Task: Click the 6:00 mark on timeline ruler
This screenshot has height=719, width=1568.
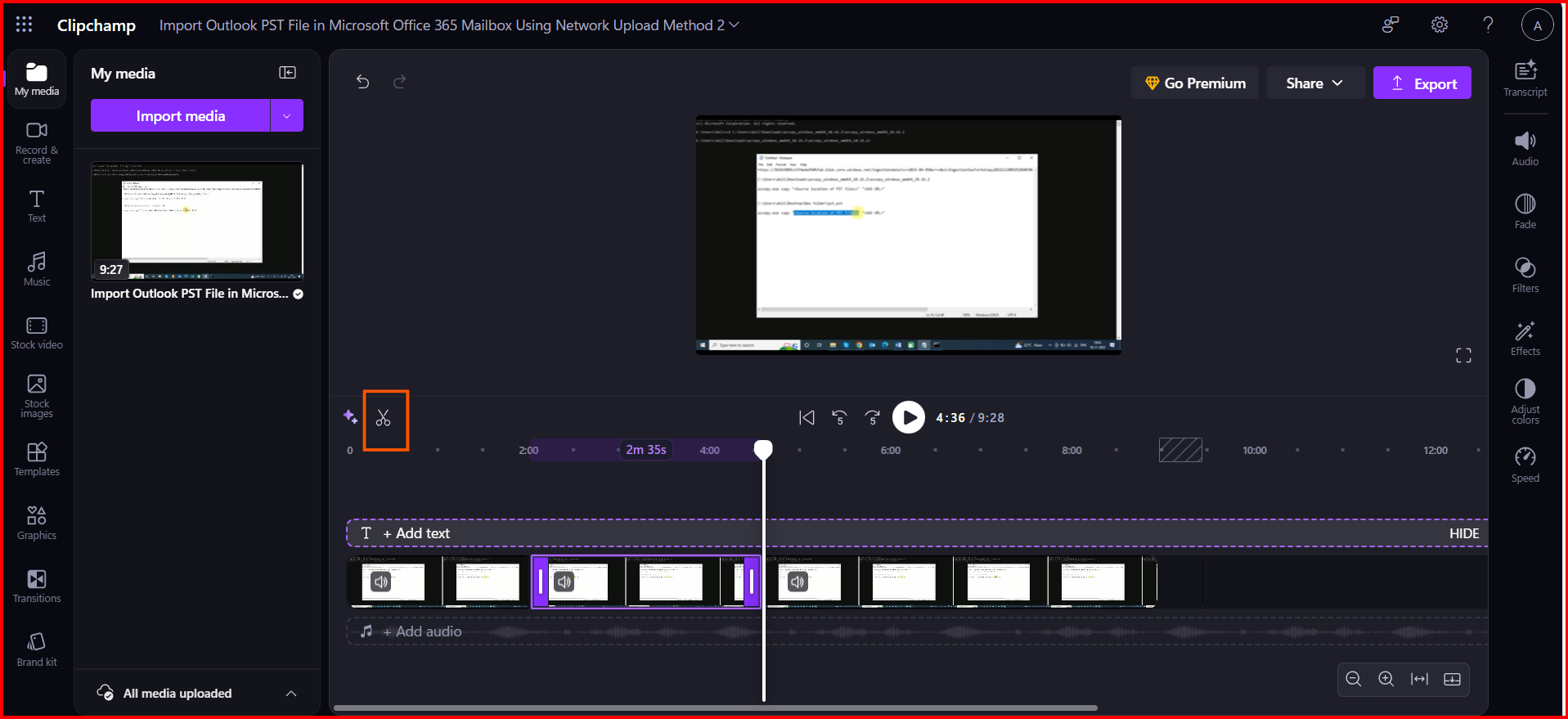Action: [x=890, y=450]
